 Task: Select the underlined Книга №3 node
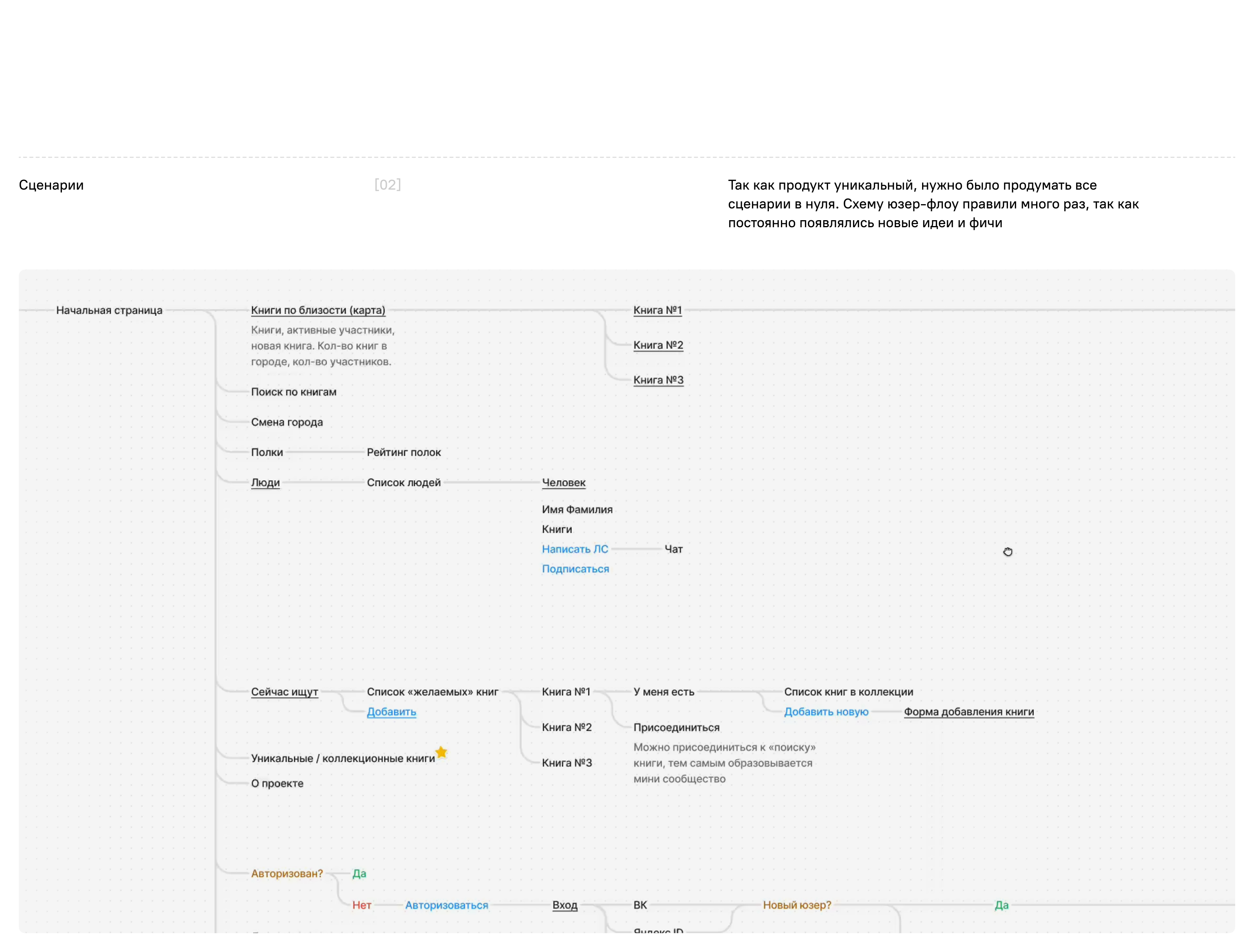click(658, 380)
